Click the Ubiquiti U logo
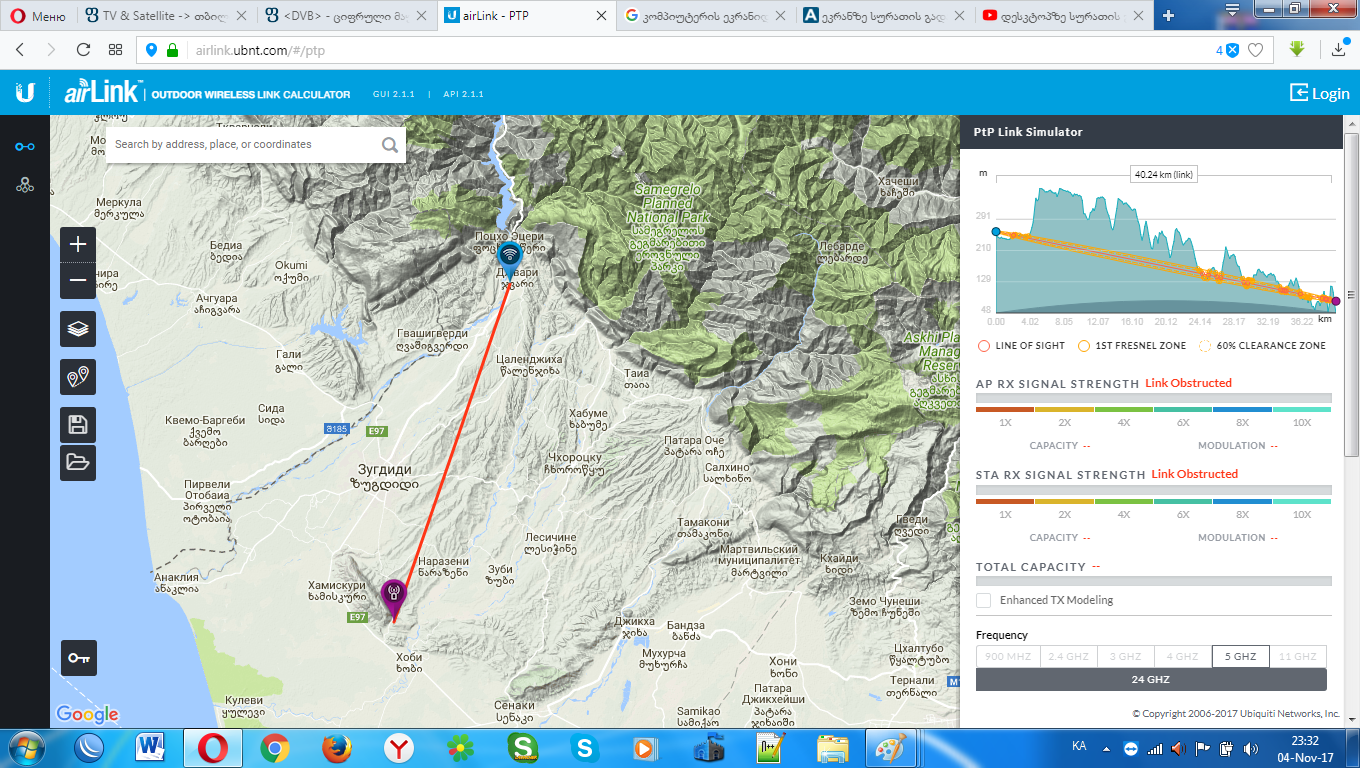 pos(25,93)
